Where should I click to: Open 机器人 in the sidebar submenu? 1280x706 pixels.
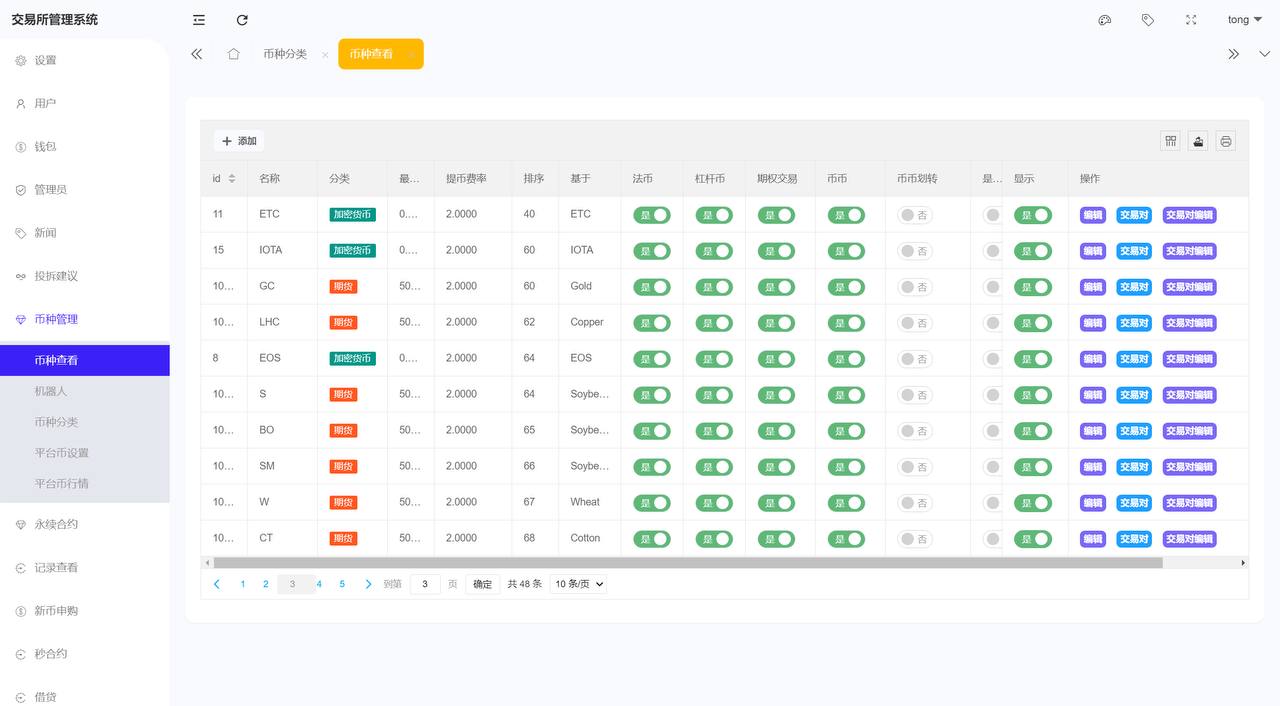(51, 391)
